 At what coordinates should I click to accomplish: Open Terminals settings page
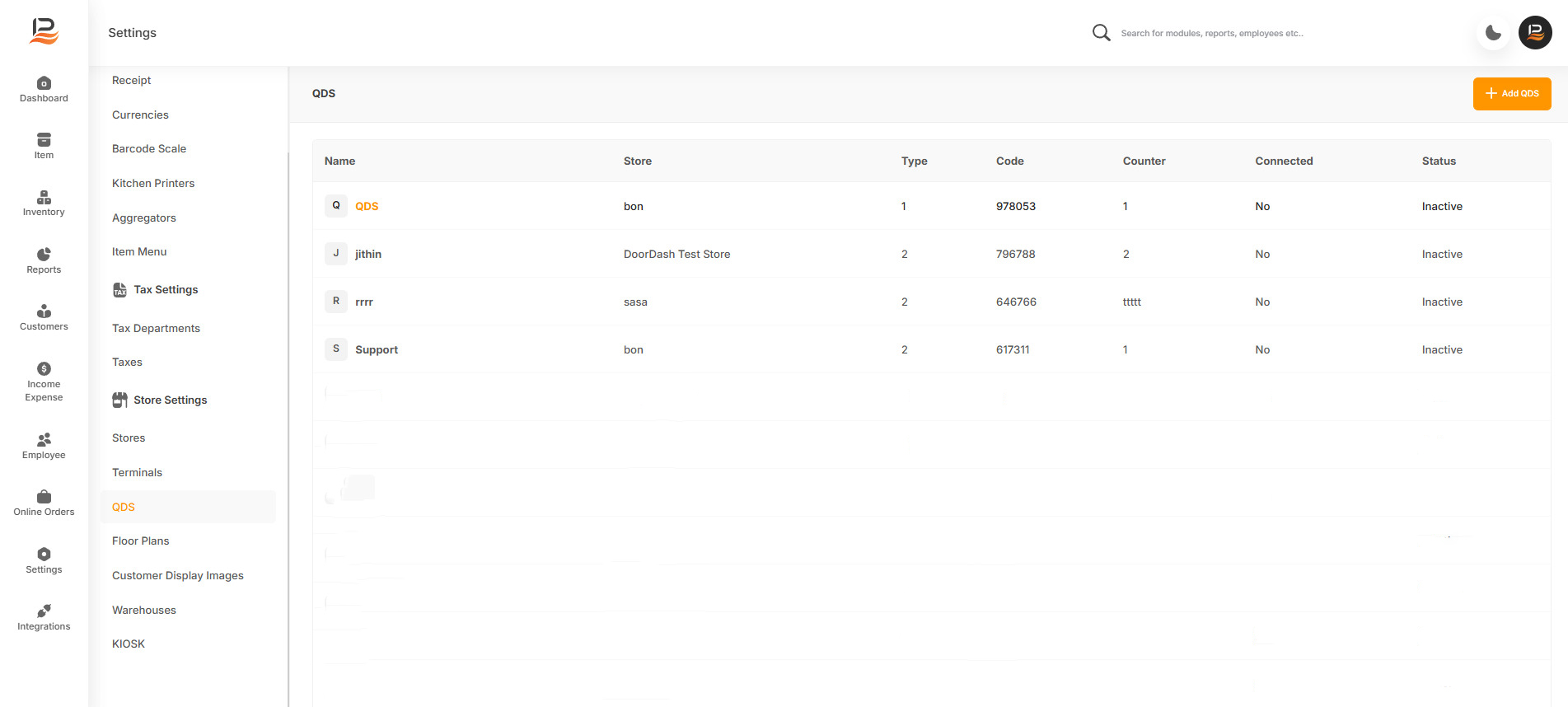tap(137, 472)
